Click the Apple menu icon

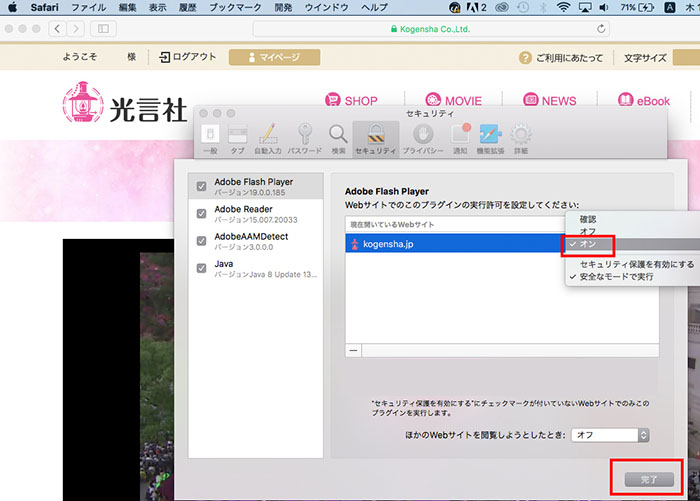click(12, 7)
